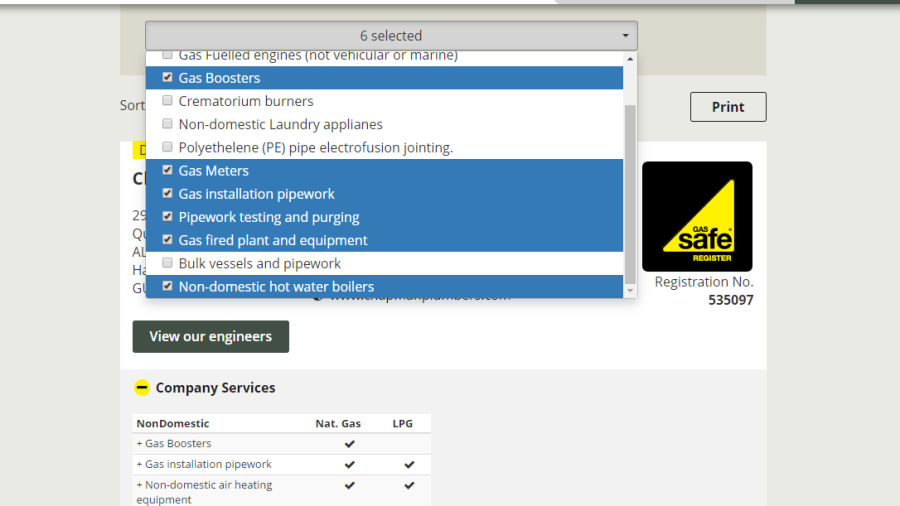Check the Crematorium burners option
This screenshot has height=506, width=900.
pyautogui.click(x=168, y=101)
